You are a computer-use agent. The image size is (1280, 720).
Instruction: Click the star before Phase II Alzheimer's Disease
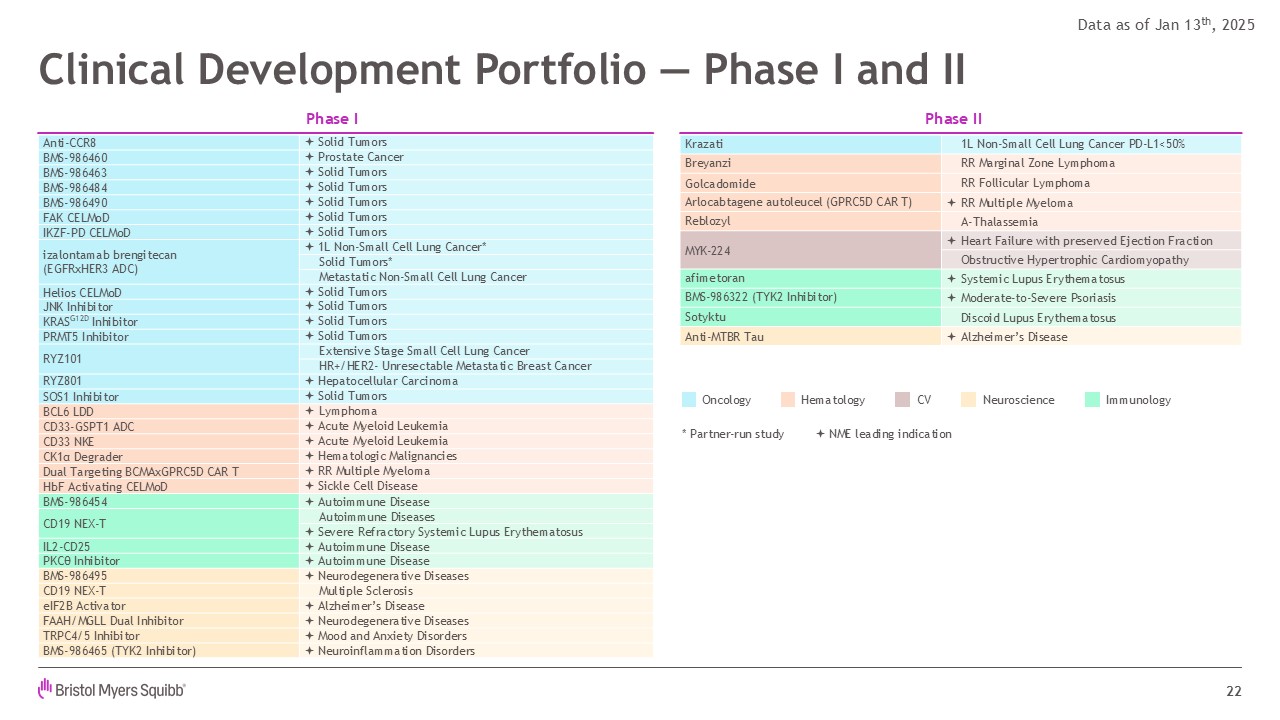point(951,337)
